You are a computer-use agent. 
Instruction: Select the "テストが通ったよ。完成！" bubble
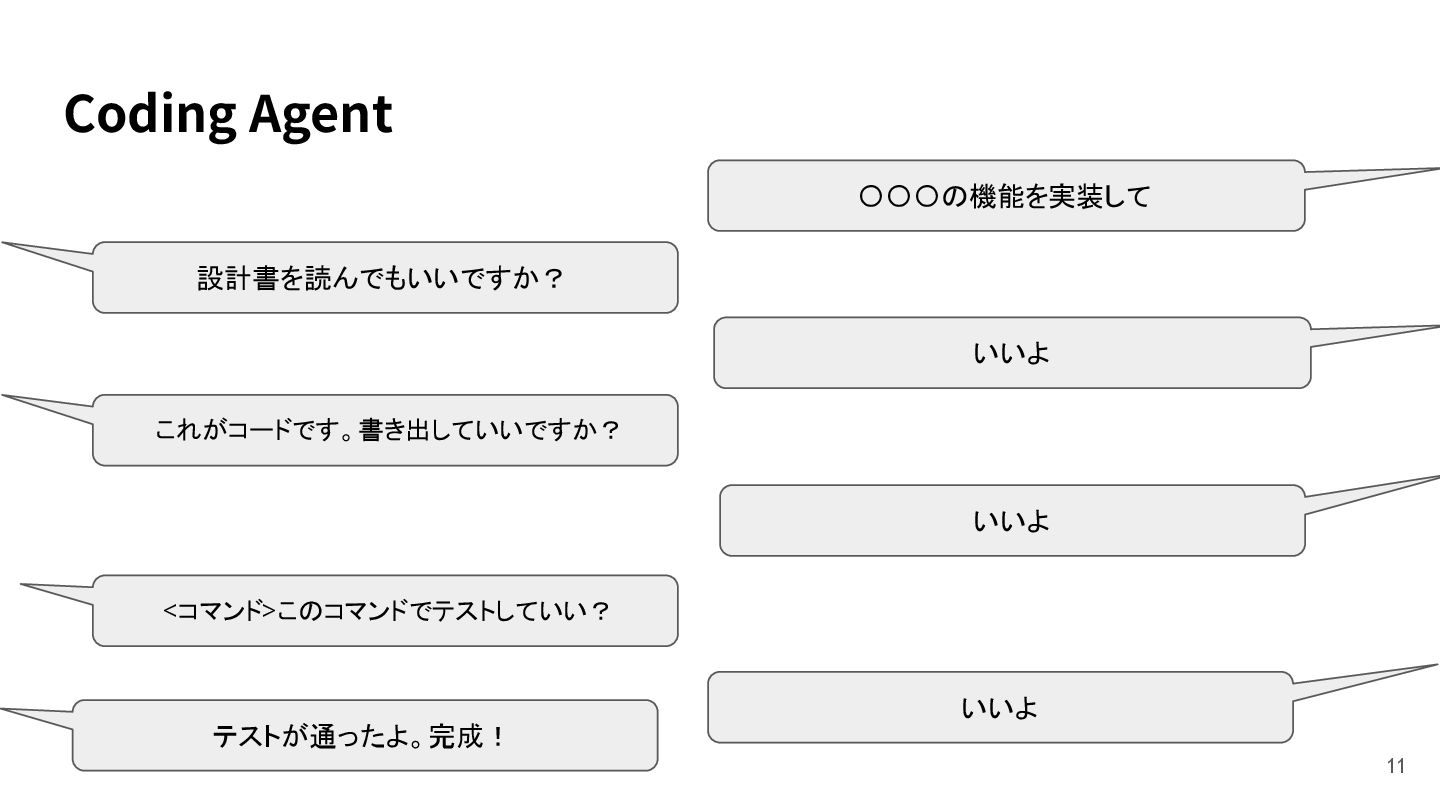click(364, 736)
